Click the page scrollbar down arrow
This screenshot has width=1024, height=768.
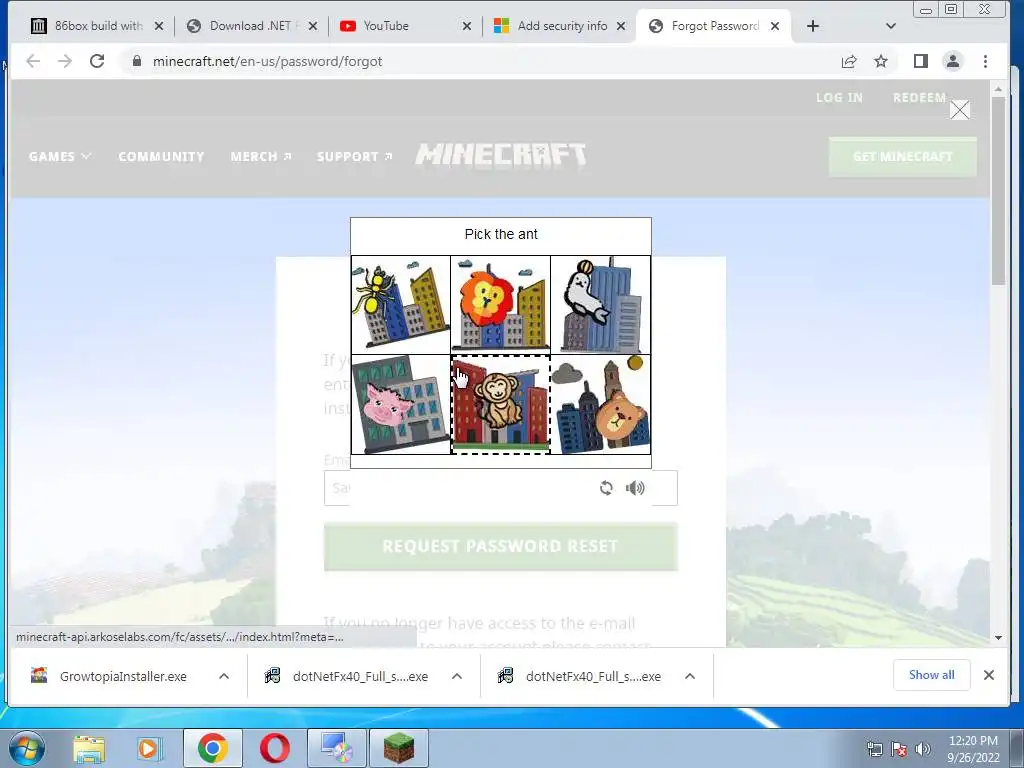coord(998,637)
